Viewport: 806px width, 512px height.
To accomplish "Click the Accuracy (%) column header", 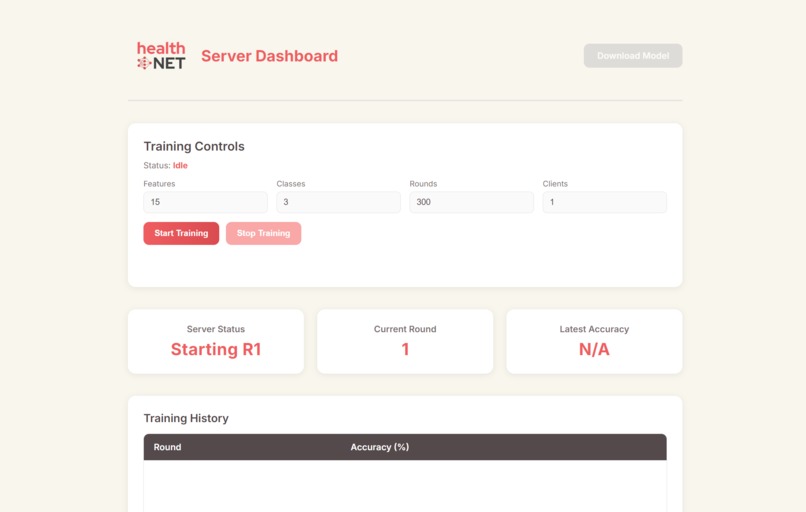I will coord(379,447).
